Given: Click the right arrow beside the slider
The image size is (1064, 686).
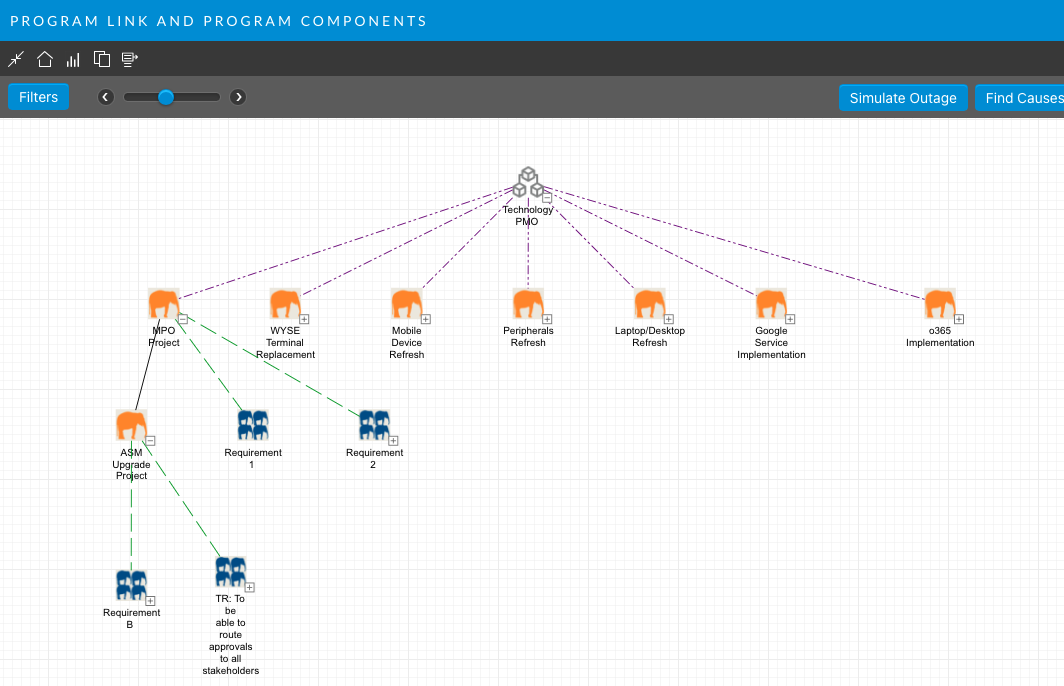Looking at the screenshot, I should point(238,97).
